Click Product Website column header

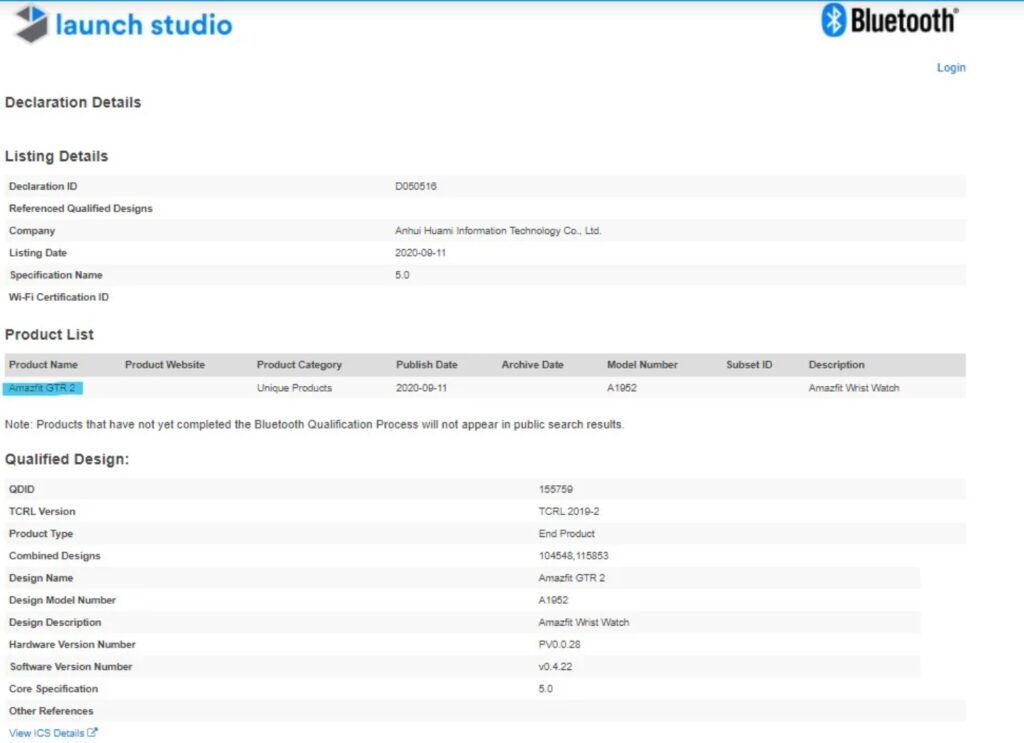(165, 364)
